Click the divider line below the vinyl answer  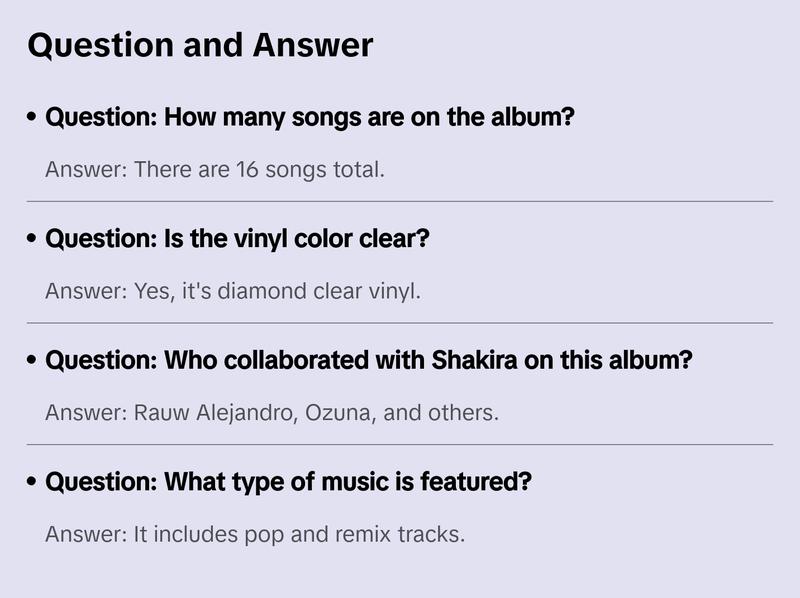pyautogui.click(x=400, y=323)
